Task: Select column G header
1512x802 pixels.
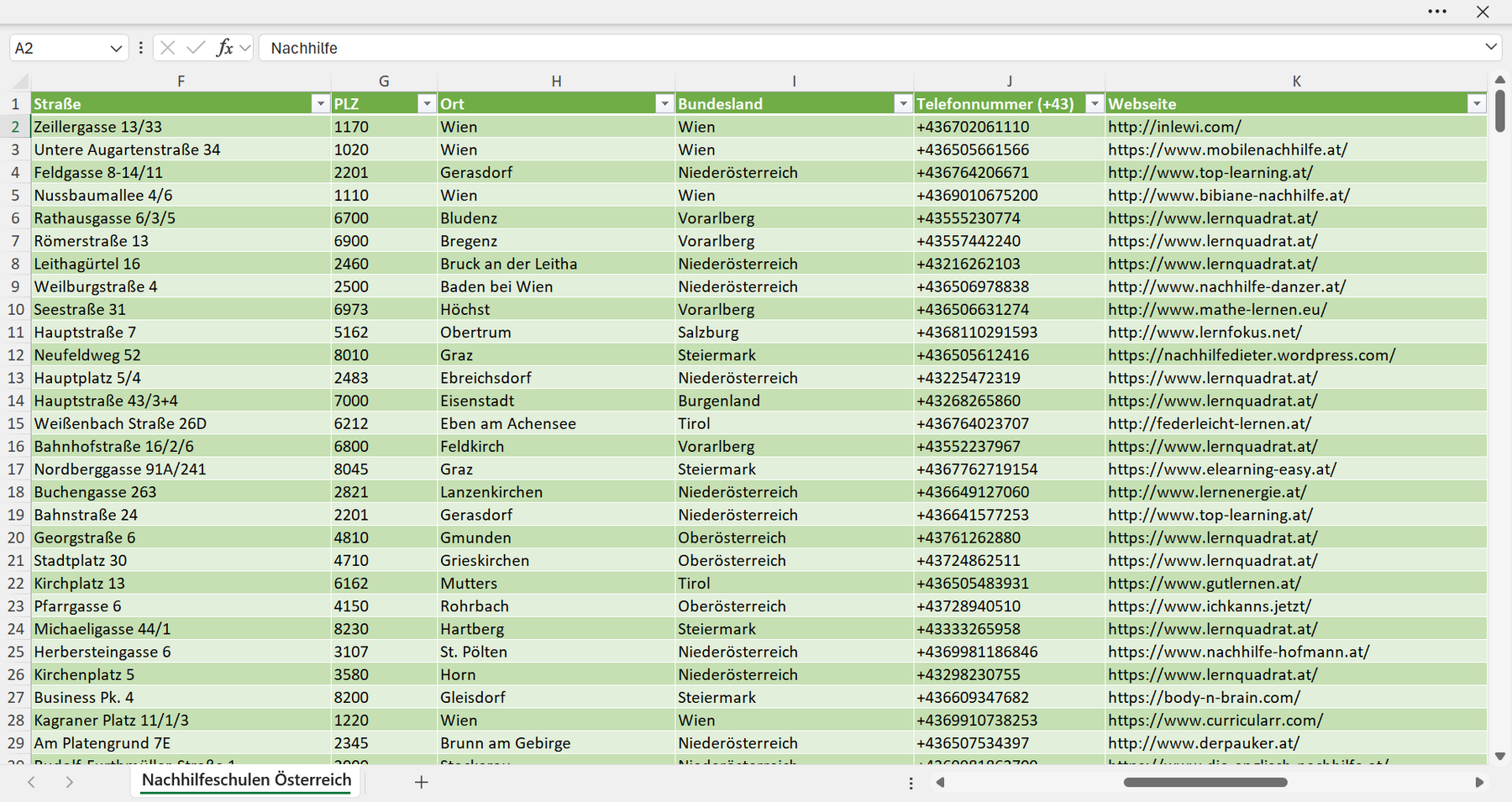Action: [x=384, y=81]
